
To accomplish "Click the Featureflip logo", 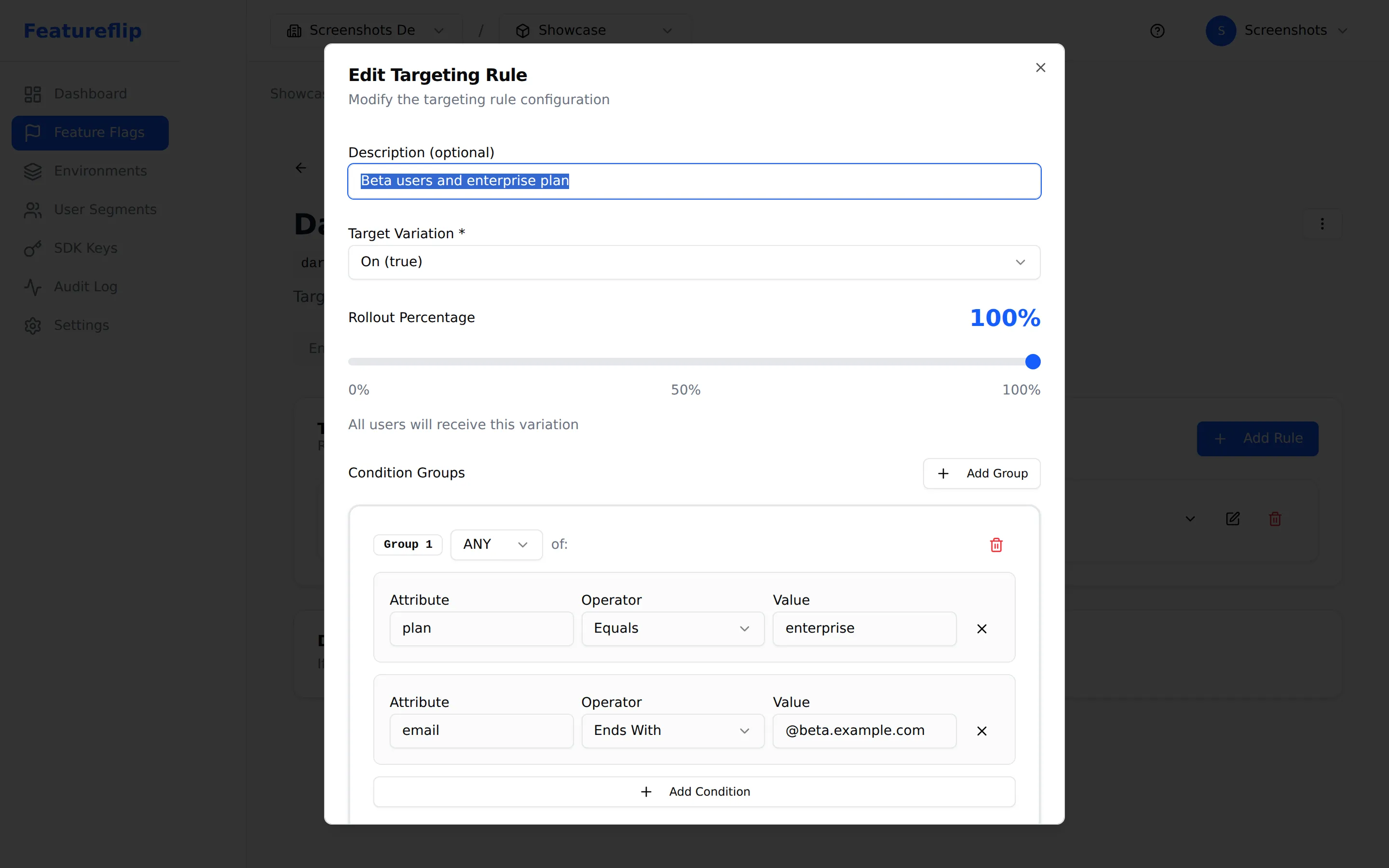I will [82, 30].
